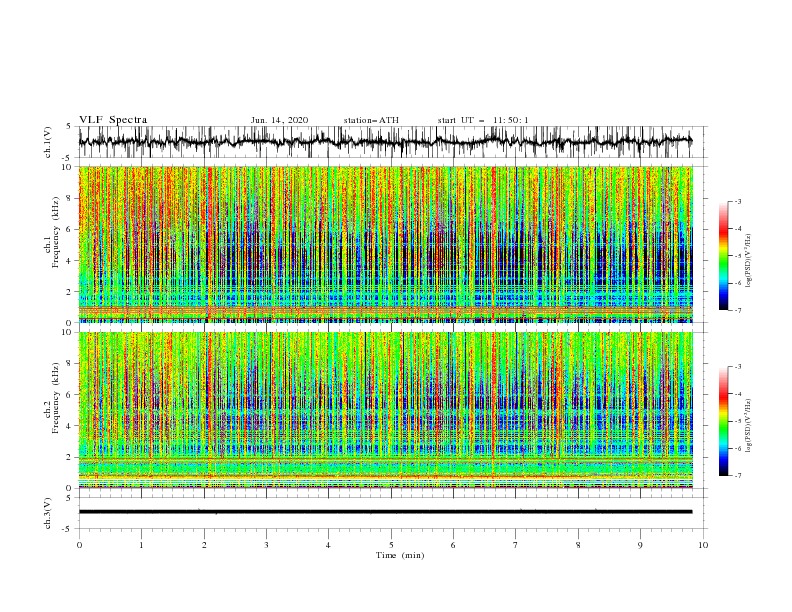Click time axis tick label "10"
Screen dimensions: 792x612
[703, 545]
